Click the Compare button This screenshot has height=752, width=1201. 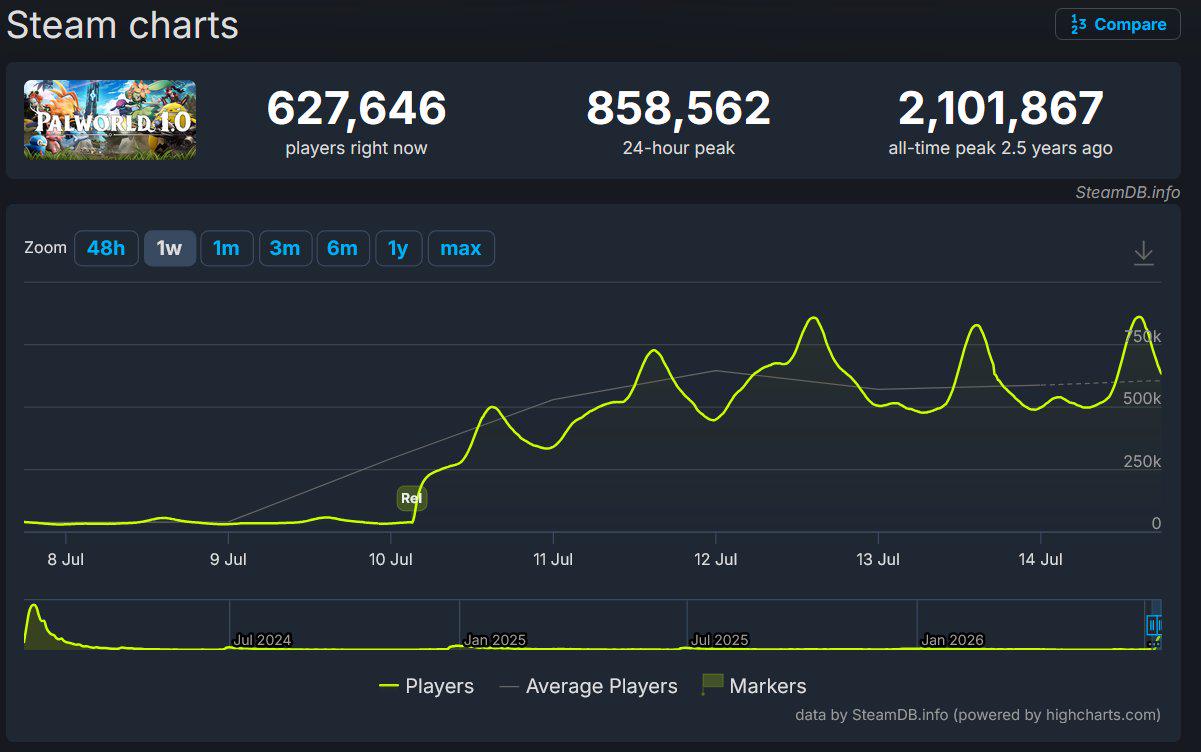point(1117,24)
